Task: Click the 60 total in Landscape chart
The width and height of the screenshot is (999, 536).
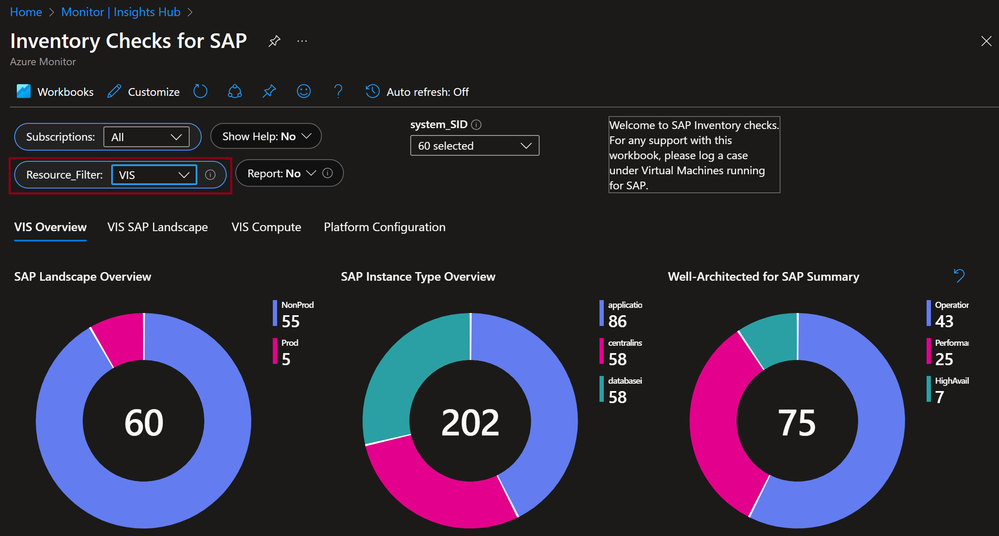Action: (143, 423)
